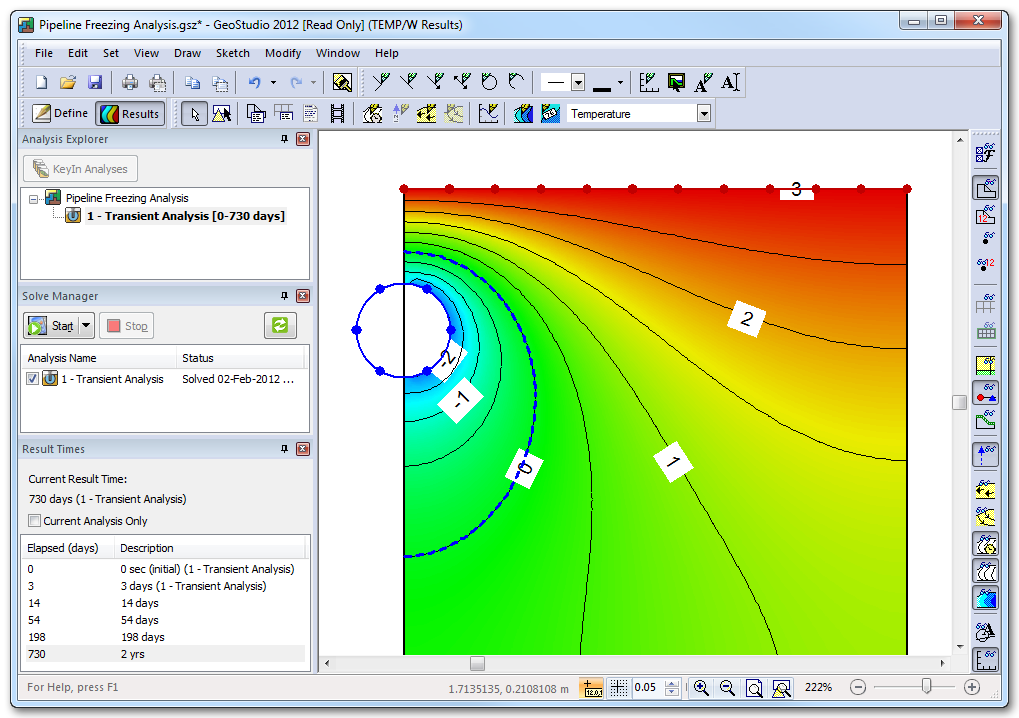Select the '2 yrs' result time row

pos(165,654)
